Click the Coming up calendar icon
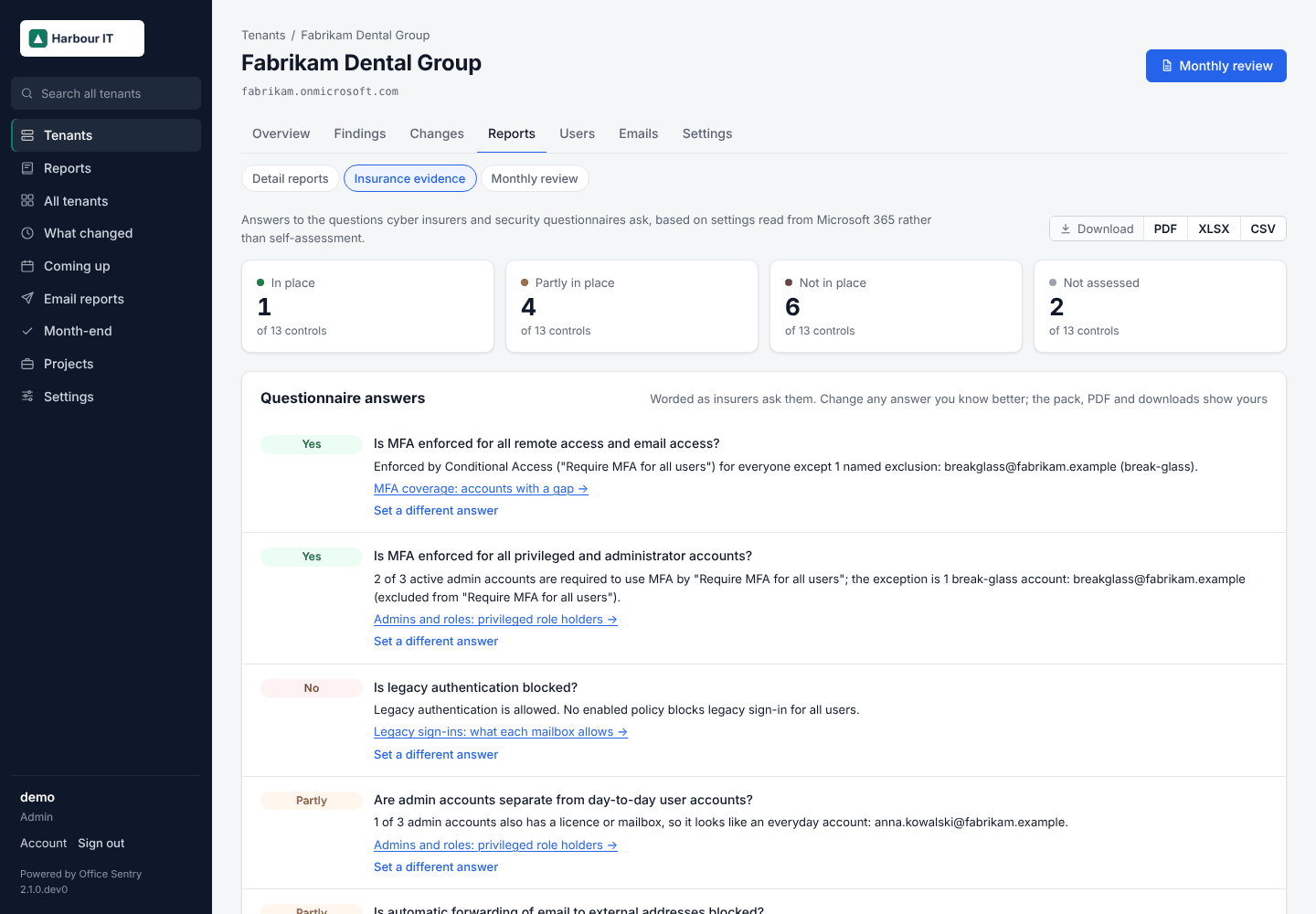 coord(27,266)
